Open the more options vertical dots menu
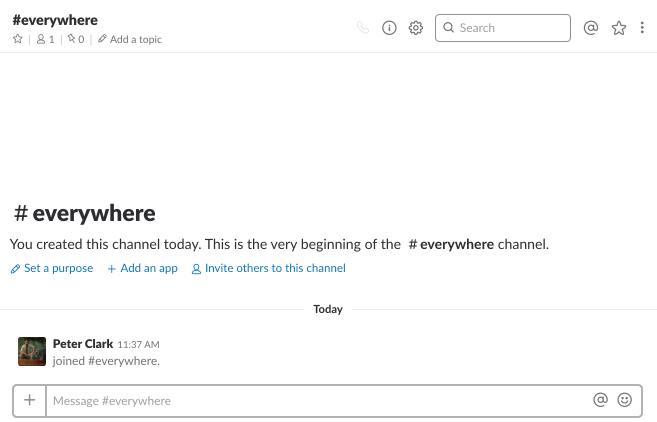This screenshot has height=422, width=657. click(642, 28)
